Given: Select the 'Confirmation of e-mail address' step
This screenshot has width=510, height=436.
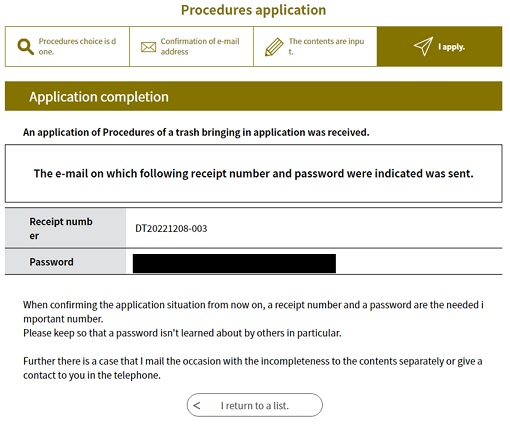Looking at the screenshot, I should pyautogui.click(x=191, y=47).
